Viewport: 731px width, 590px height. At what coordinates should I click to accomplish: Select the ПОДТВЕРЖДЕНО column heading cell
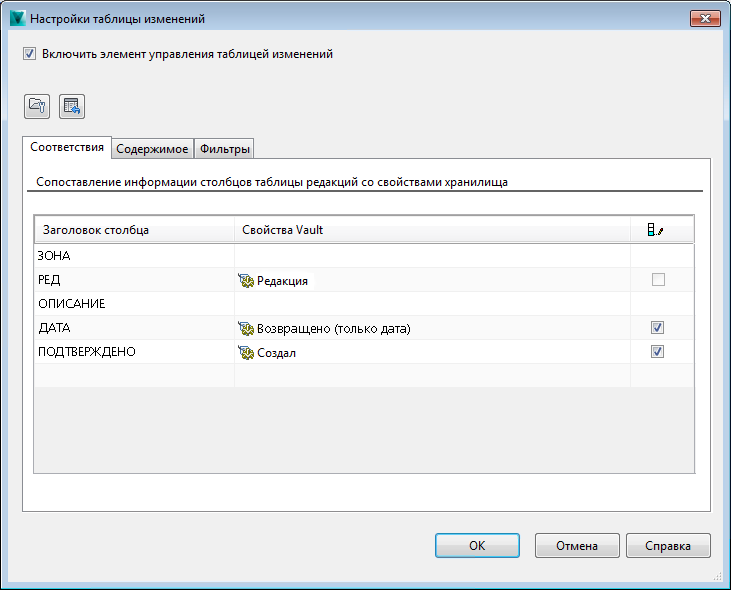pyautogui.click(x=134, y=352)
